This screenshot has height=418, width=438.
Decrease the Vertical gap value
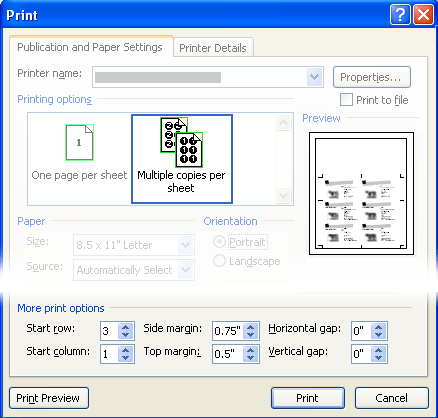point(379,358)
